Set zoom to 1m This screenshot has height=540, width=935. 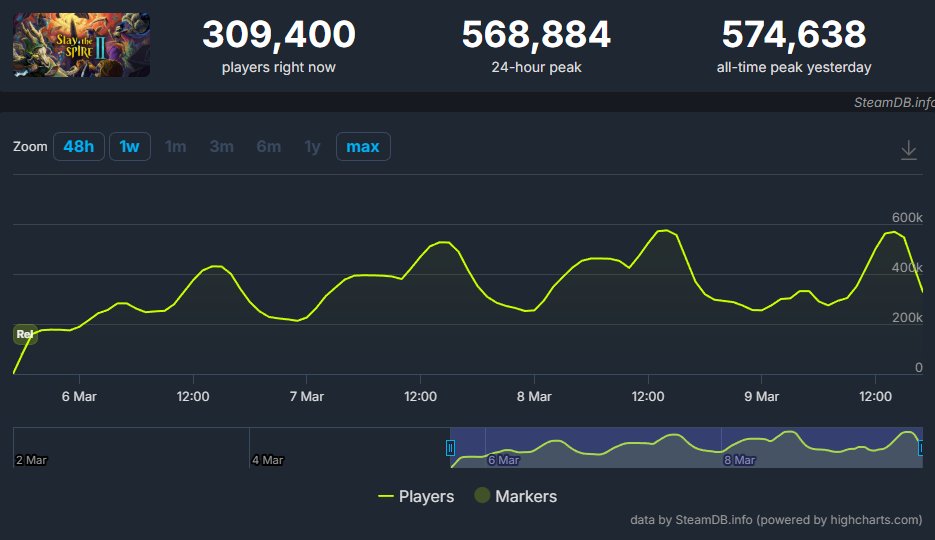click(175, 147)
